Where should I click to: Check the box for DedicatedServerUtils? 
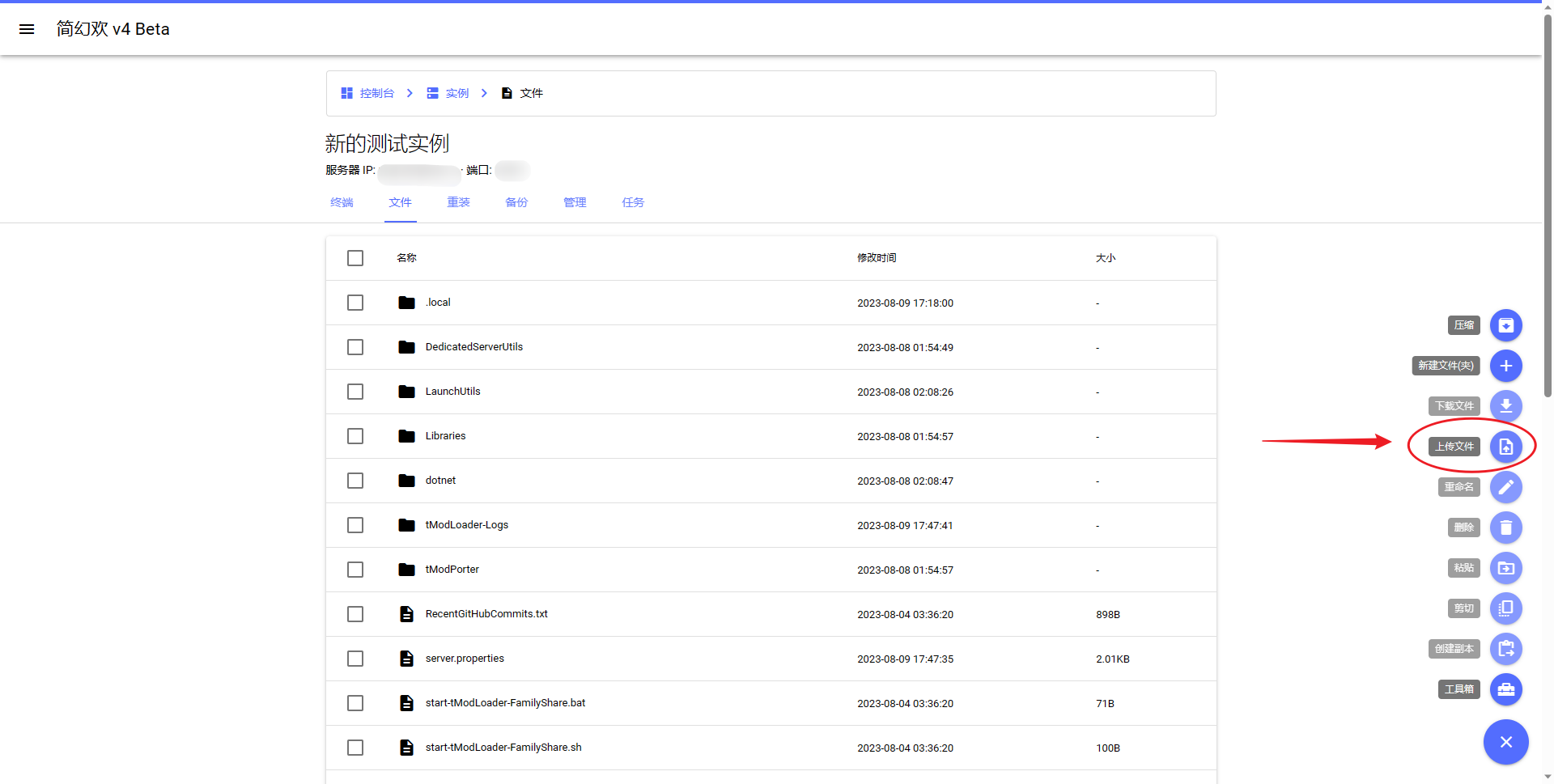(x=355, y=347)
